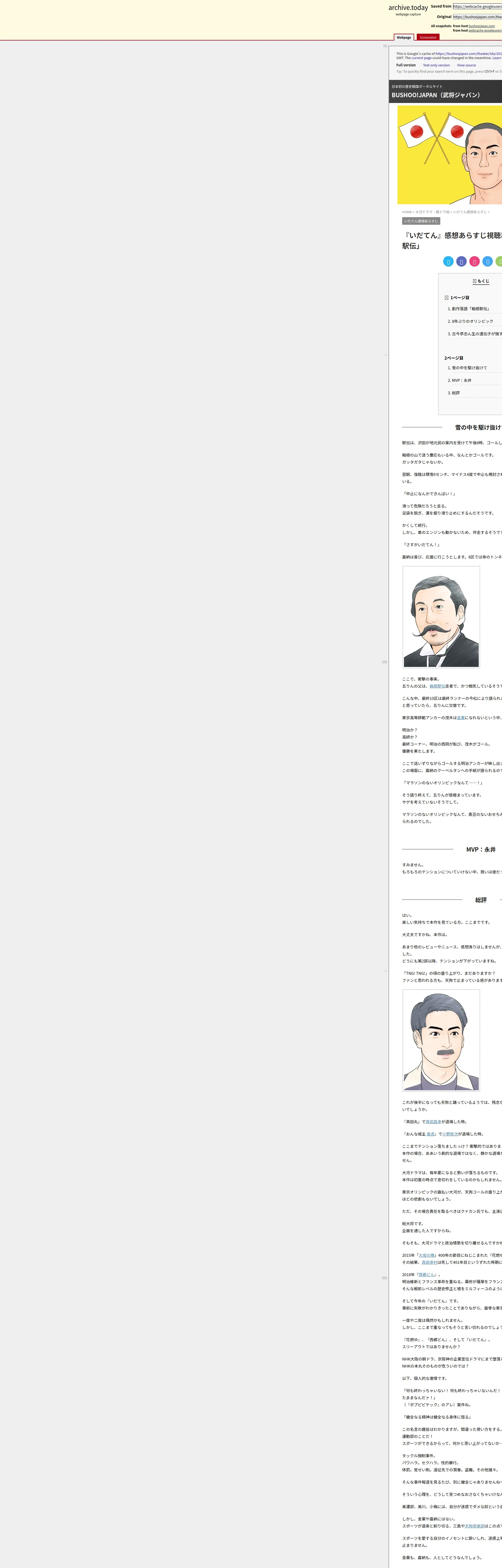Screen dimensions: 502x1568
Task: Click the pink round share icon
Action: [475, 262]
